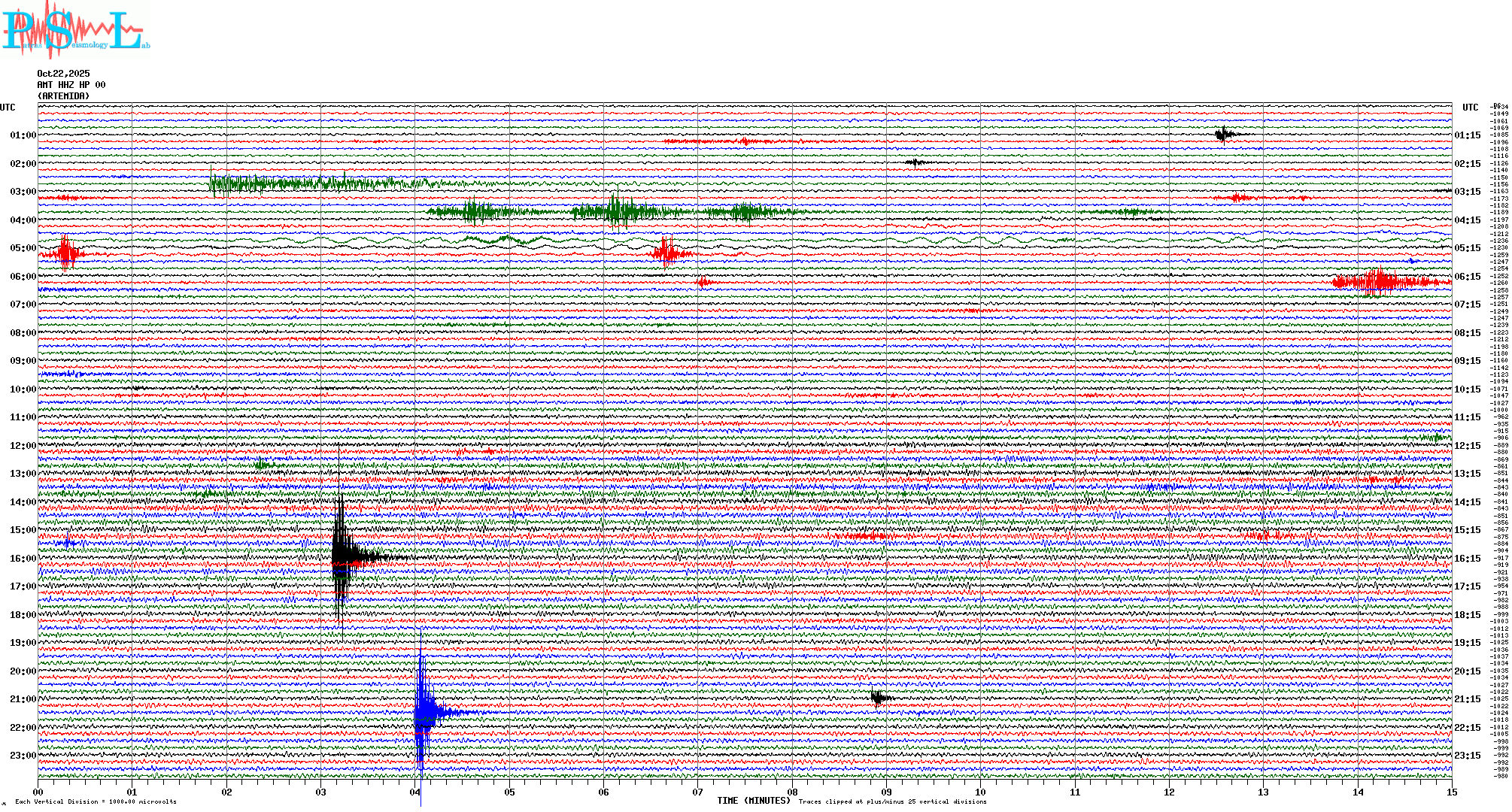Click the TIME (MINUTES) axis title
The width and height of the screenshot is (1512, 812).
754,801
